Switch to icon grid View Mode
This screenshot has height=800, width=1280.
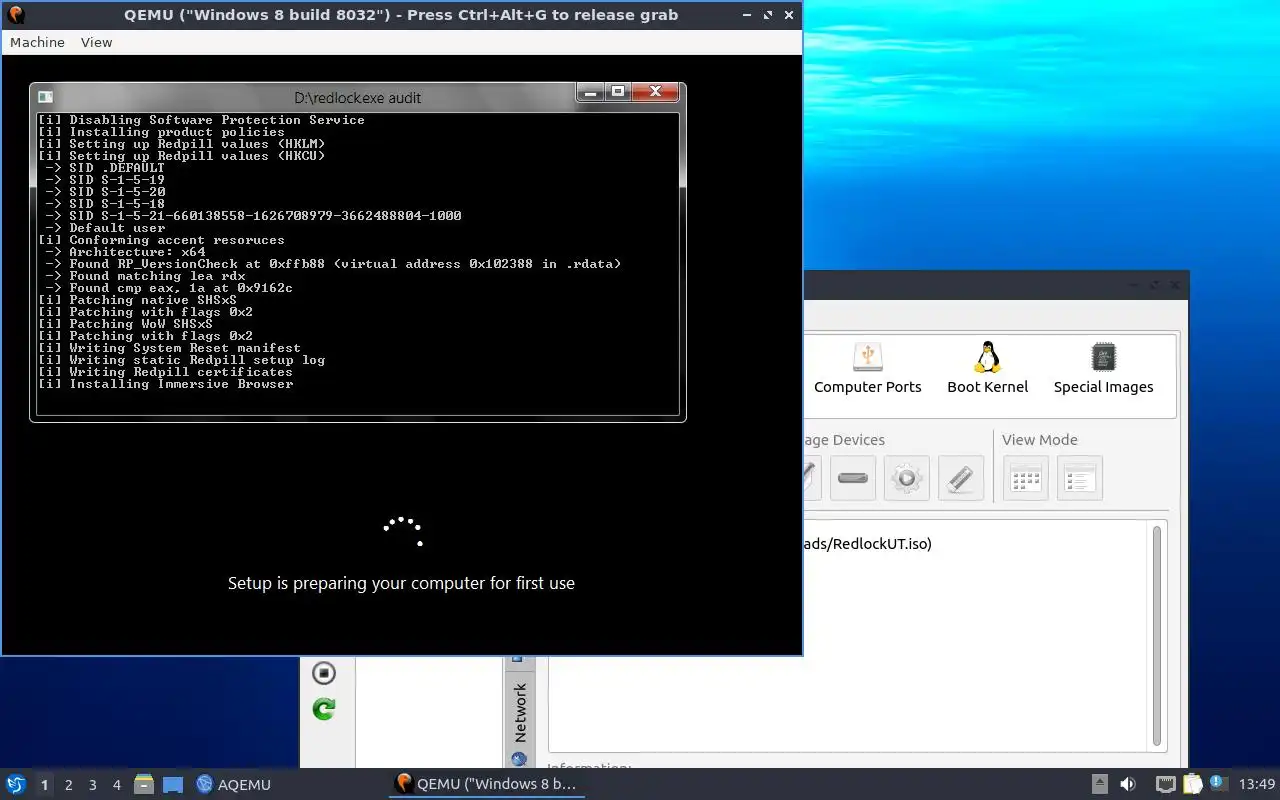pyautogui.click(x=1026, y=478)
